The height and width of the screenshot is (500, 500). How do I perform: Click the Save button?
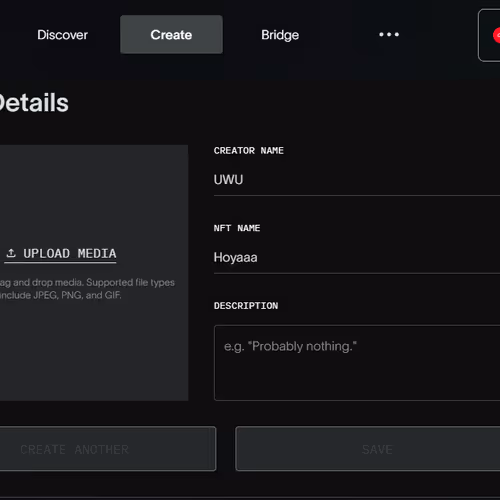click(x=368, y=449)
